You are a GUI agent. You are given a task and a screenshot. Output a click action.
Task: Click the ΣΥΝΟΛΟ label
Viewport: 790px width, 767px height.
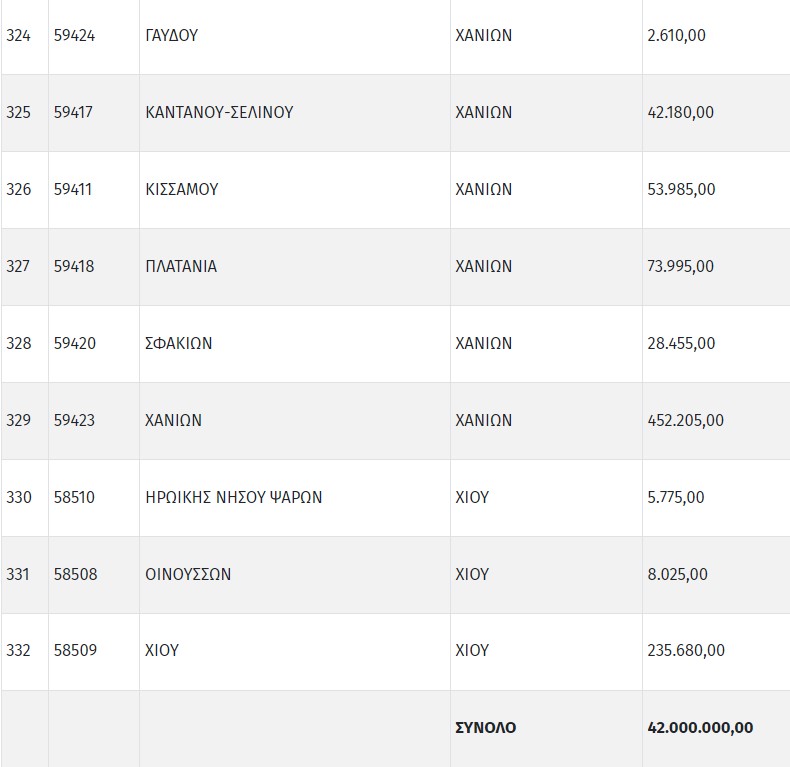[485, 728]
